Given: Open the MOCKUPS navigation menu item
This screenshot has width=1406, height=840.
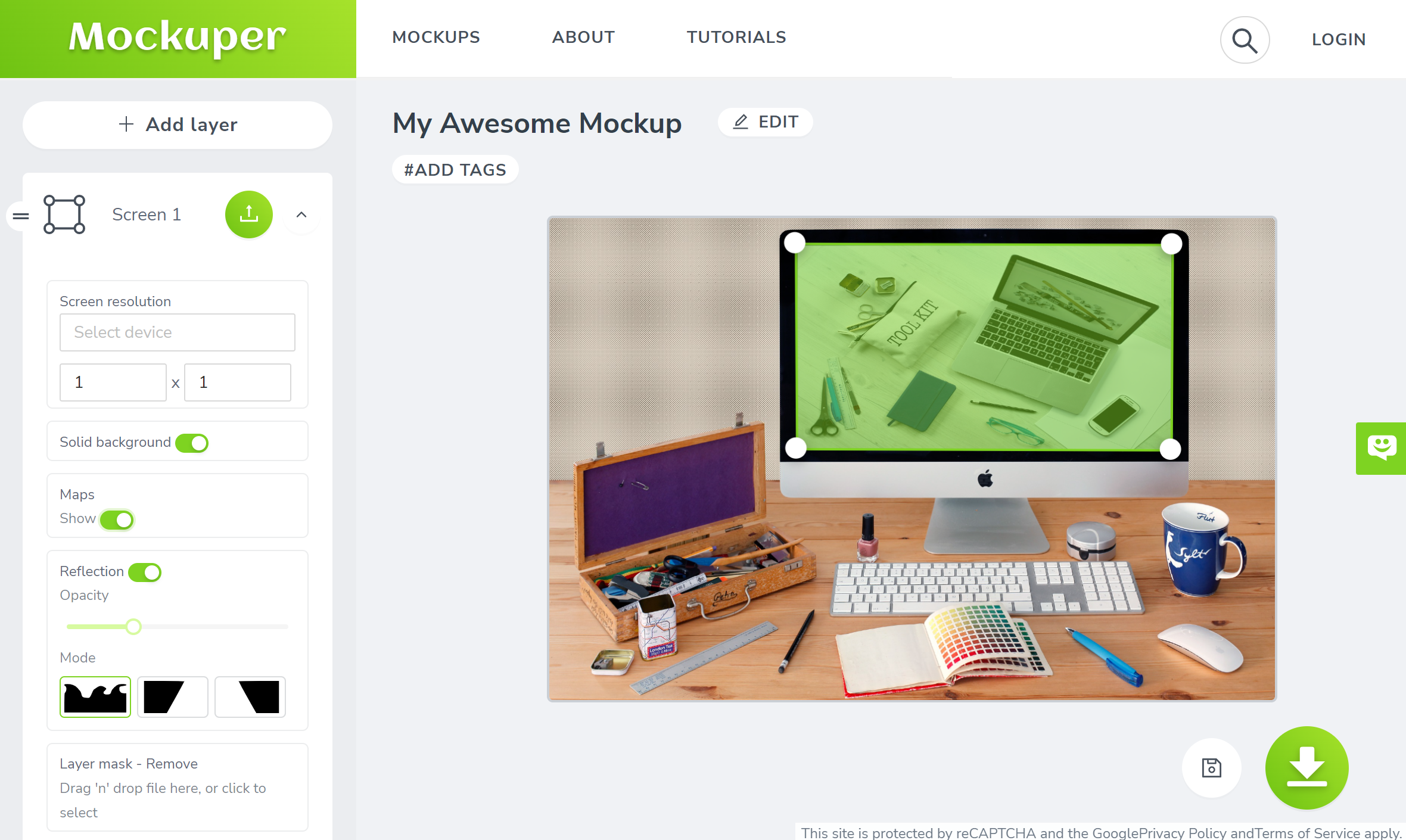Looking at the screenshot, I should [436, 38].
